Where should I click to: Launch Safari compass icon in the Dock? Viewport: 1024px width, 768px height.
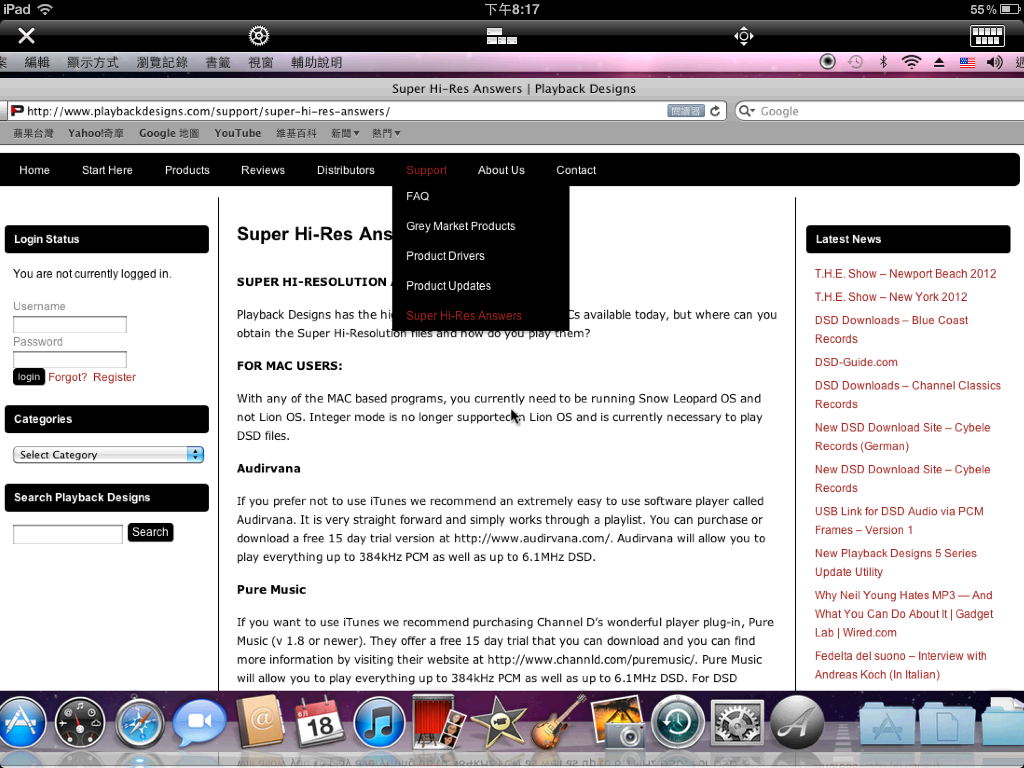pos(140,723)
